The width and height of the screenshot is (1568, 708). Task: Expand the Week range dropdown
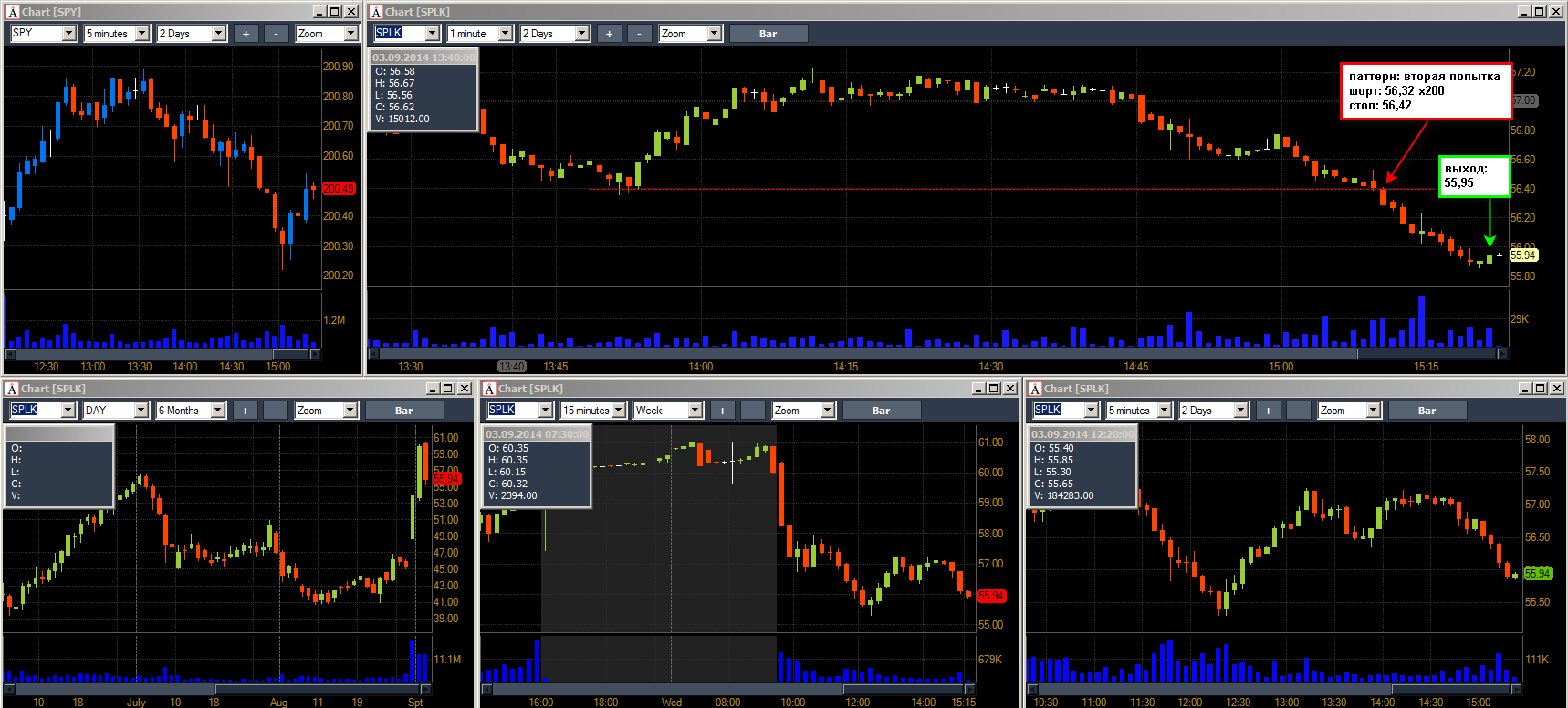tap(695, 411)
